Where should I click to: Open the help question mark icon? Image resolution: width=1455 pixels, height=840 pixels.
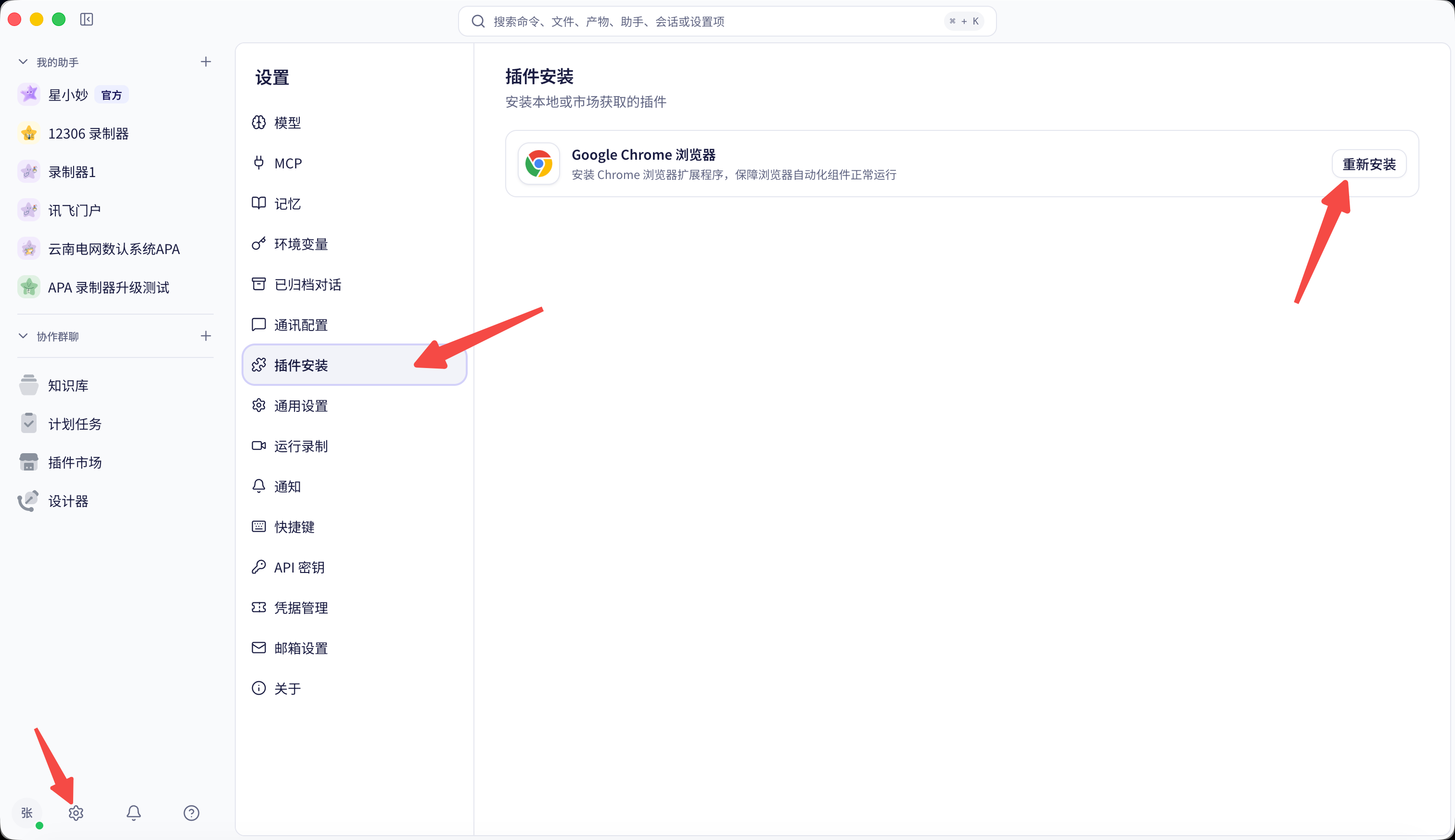[x=191, y=812]
